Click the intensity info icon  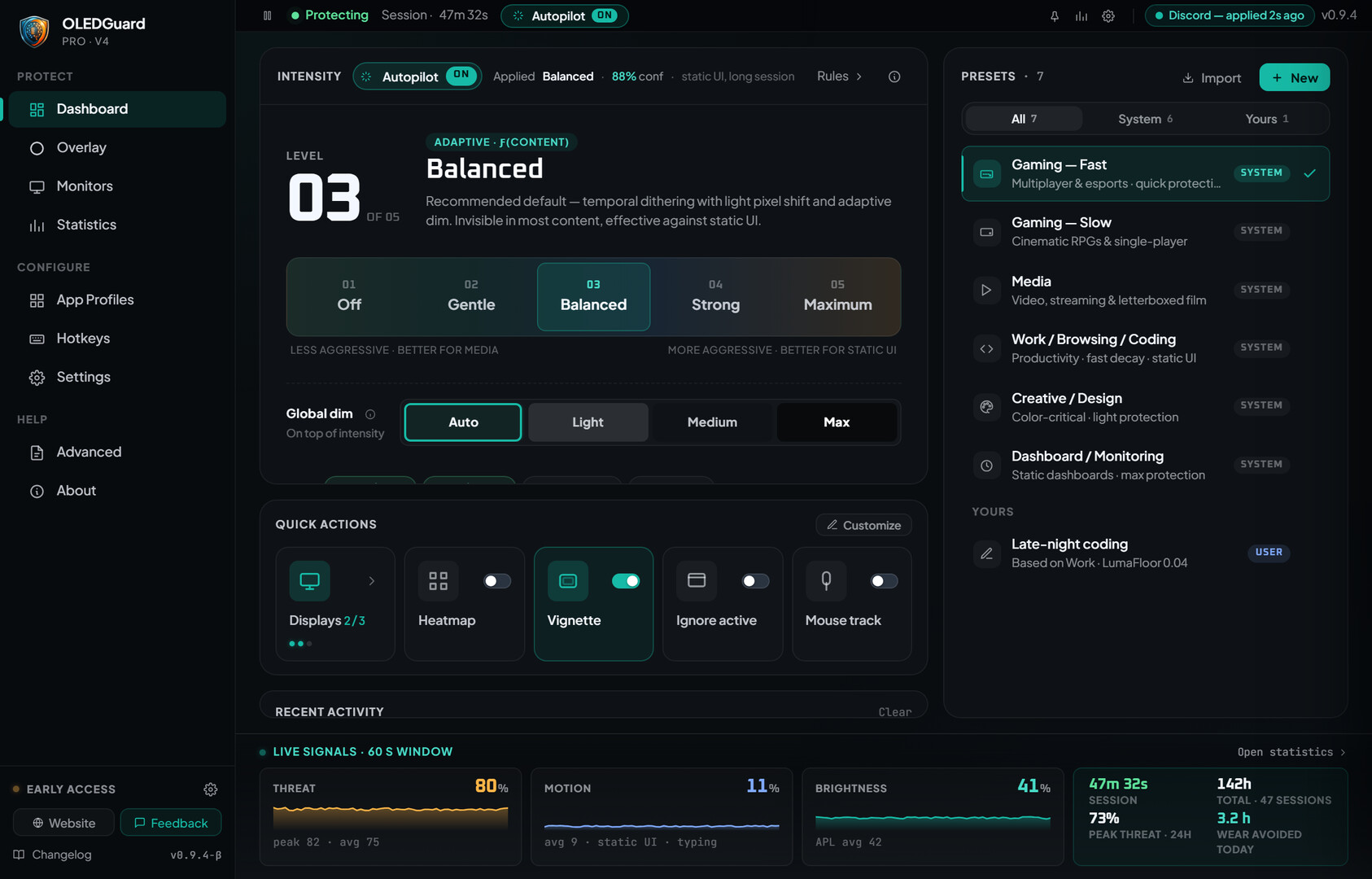coord(894,77)
